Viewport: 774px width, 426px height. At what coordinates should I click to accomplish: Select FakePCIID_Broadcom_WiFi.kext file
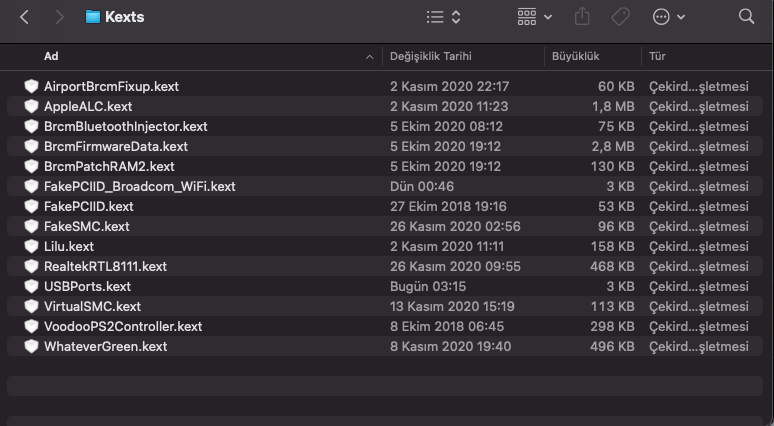click(139, 186)
